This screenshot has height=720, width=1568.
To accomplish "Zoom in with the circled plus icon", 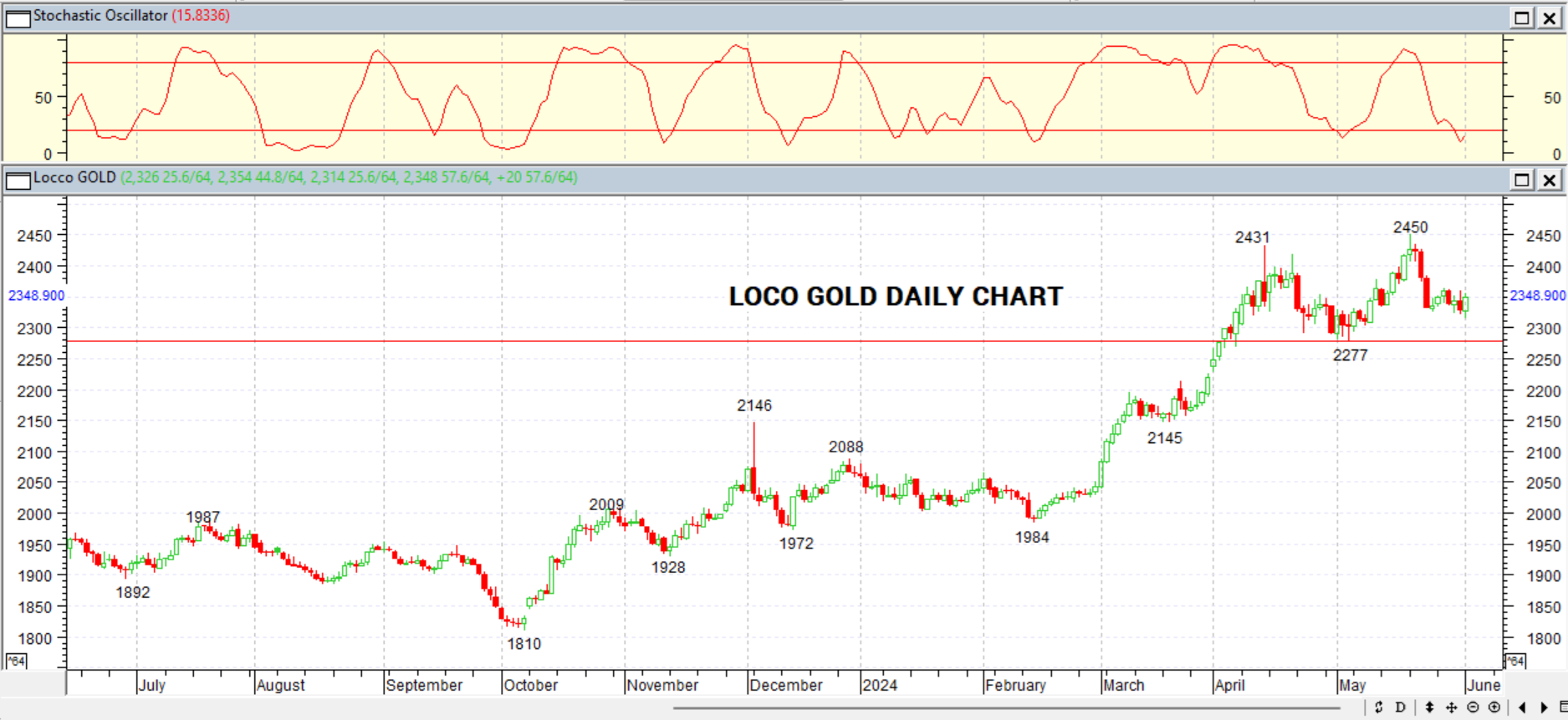I will (1494, 707).
